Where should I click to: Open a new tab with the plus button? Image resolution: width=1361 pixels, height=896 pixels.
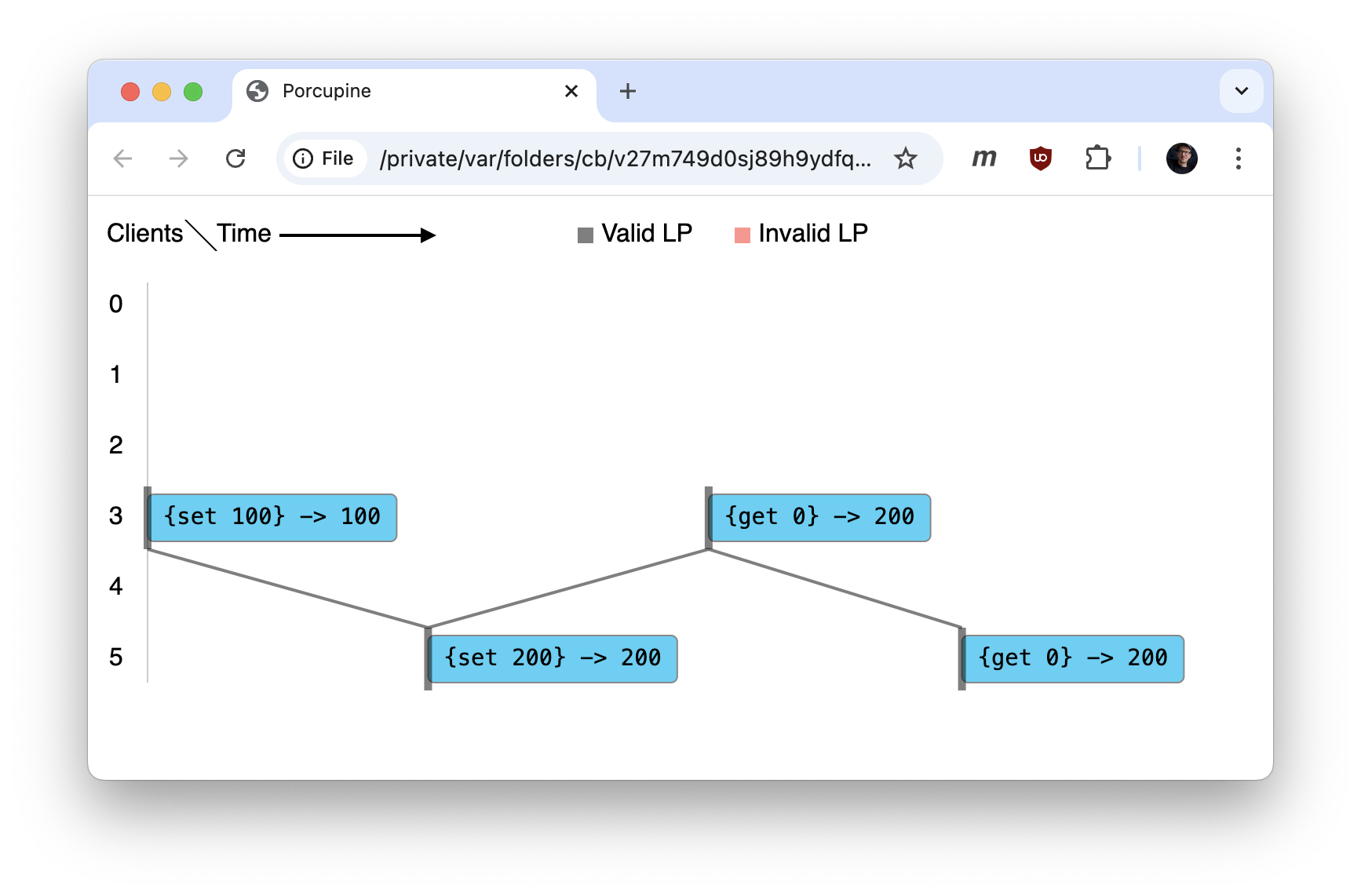pos(627,91)
